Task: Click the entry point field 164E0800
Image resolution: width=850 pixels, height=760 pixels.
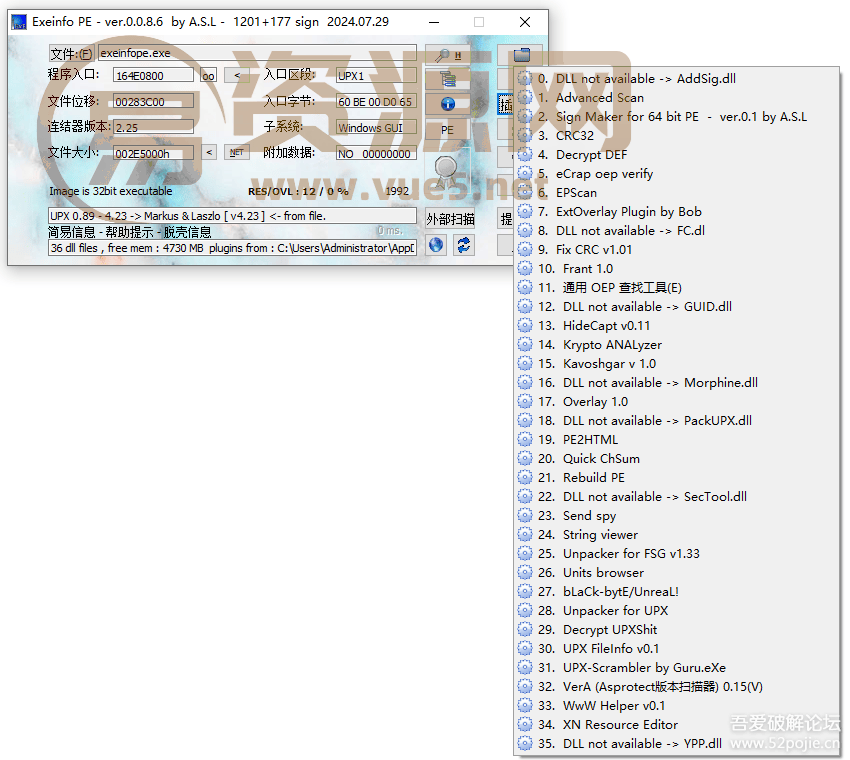Action: click(153, 76)
